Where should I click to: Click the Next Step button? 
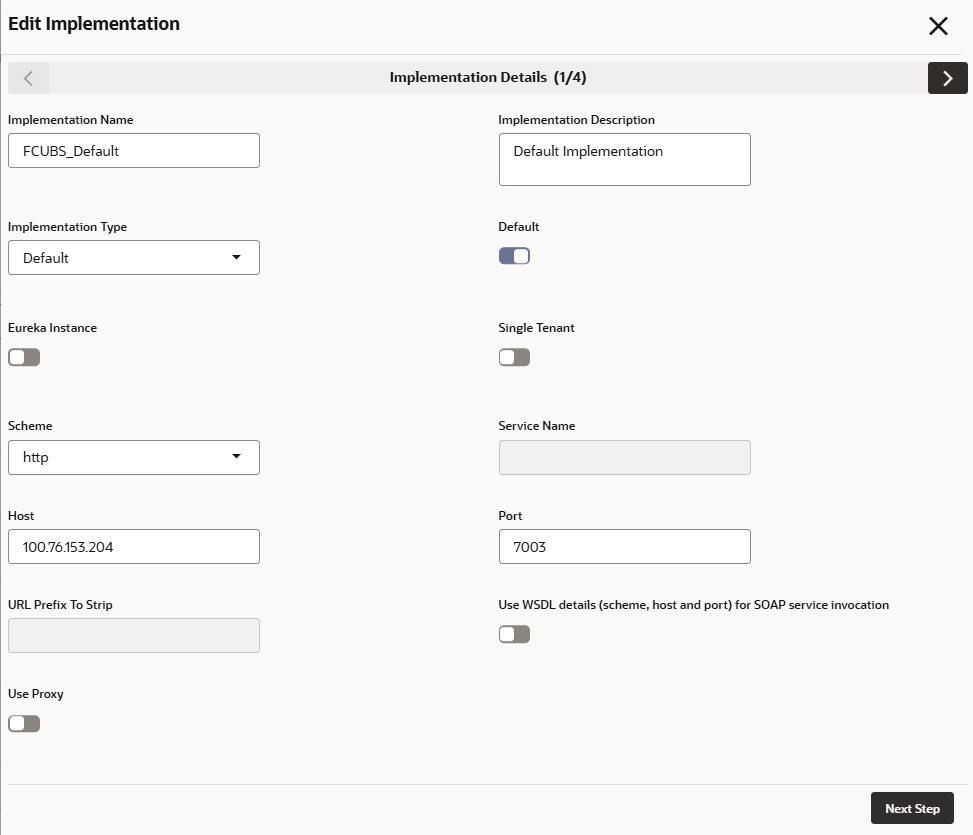(x=912, y=808)
